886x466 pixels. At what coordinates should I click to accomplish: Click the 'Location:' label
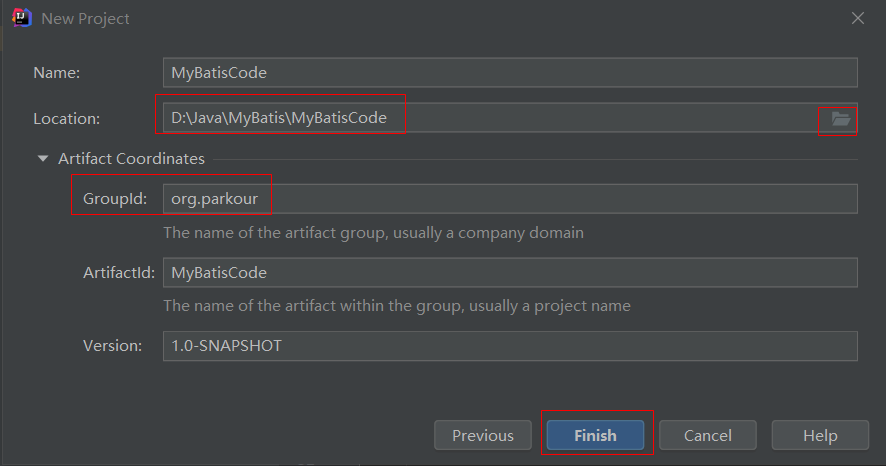[66, 119]
